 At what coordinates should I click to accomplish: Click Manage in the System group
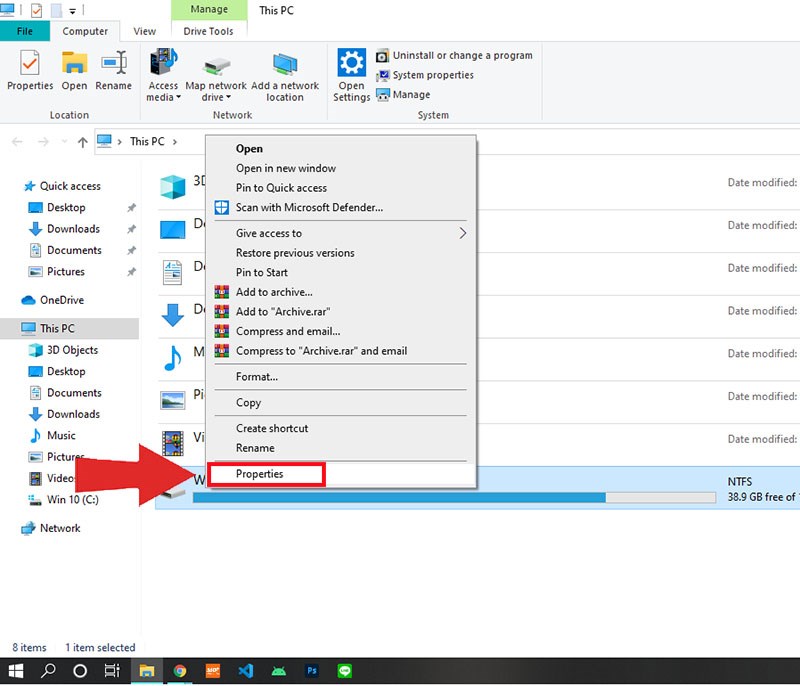(x=403, y=94)
